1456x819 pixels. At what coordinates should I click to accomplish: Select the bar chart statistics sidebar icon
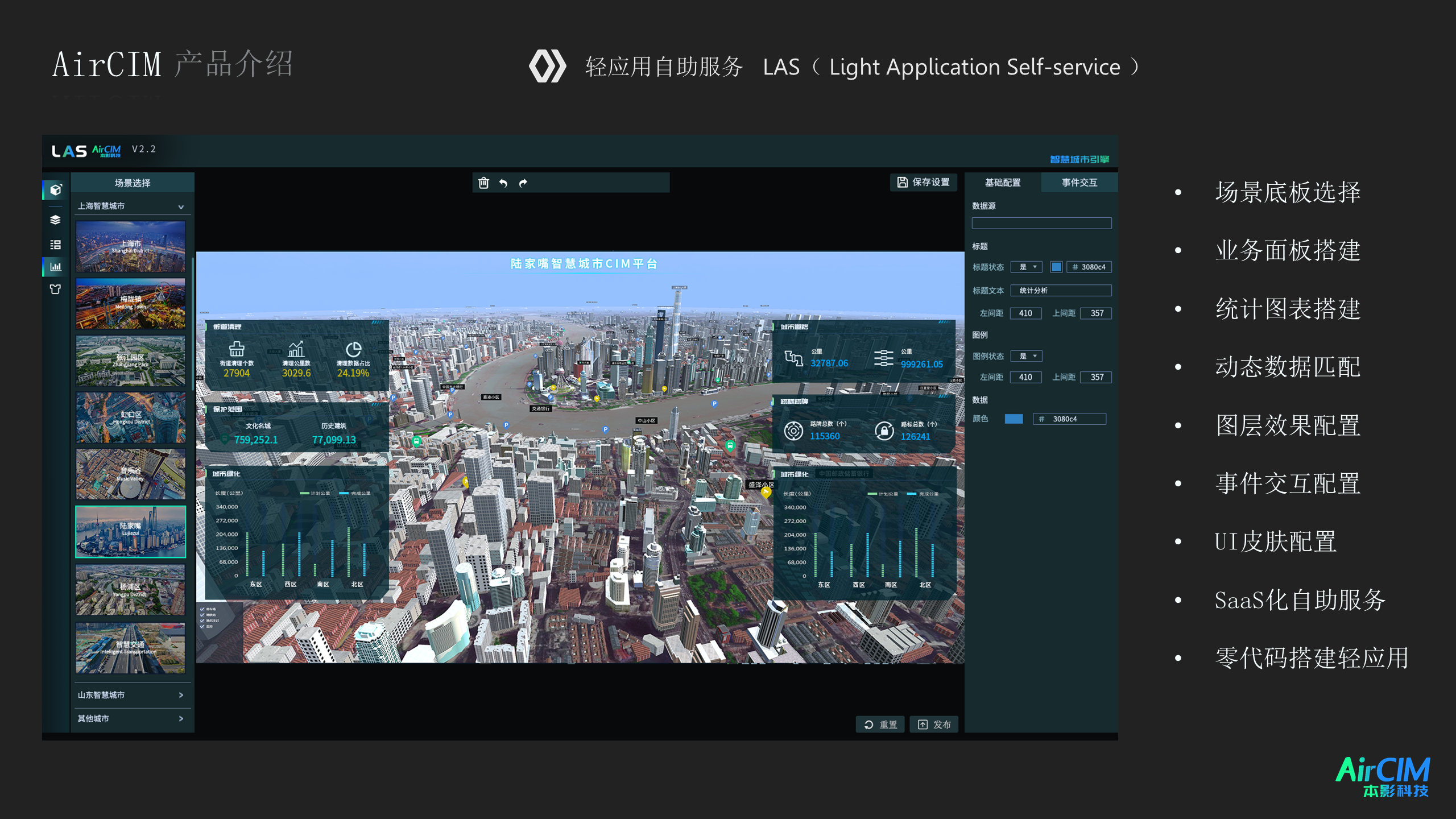click(x=55, y=266)
